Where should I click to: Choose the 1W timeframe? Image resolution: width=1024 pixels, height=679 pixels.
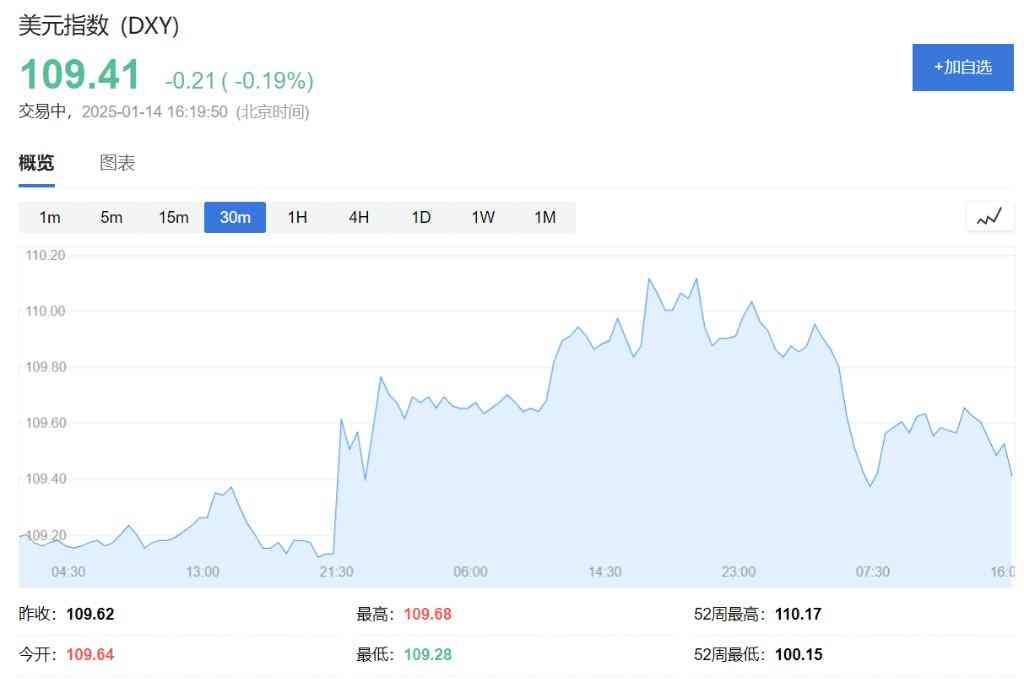click(x=483, y=217)
